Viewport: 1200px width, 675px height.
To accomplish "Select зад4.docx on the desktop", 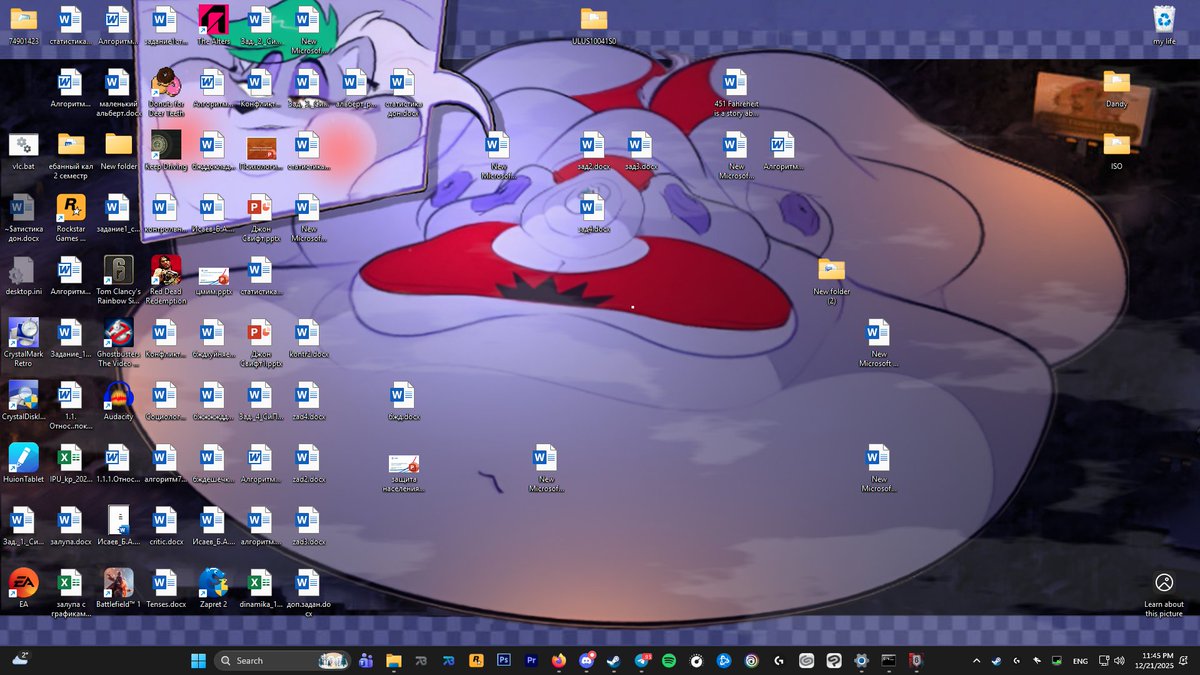I will pyautogui.click(x=593, y=214).
